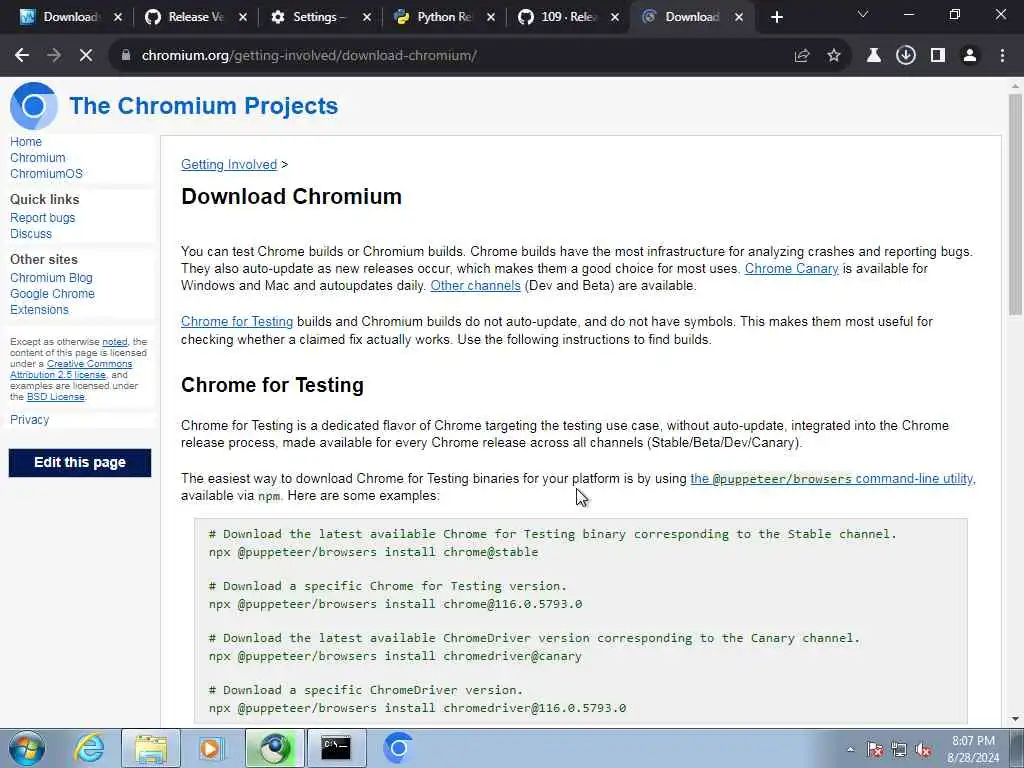Viewport: 1024px width, 768px height.
Task: Open File Explorer from taskbar
Action: click(151, 748)
